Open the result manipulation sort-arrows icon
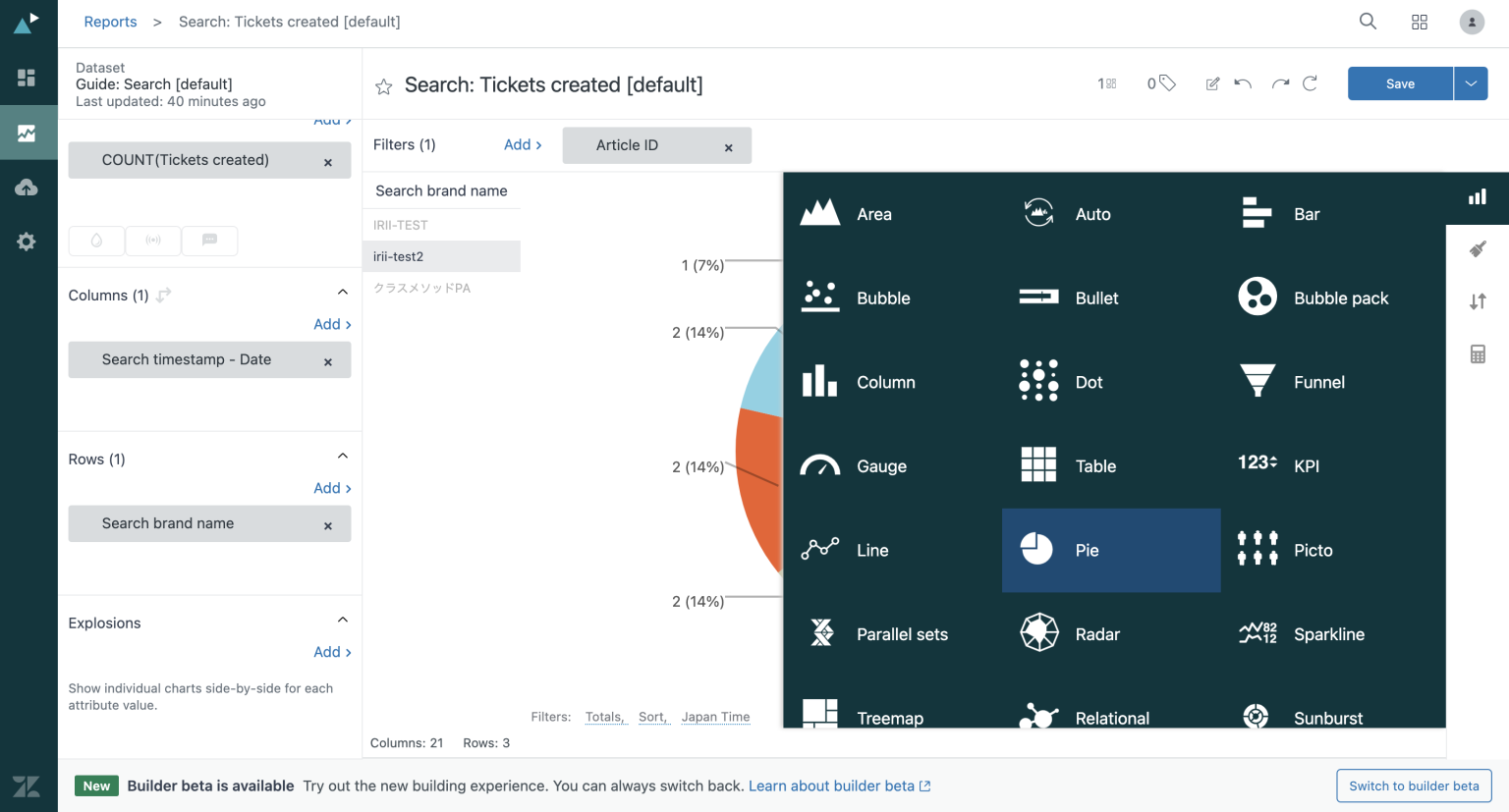The height and width of the screenshot is (812, 1509). [1478, 301]
